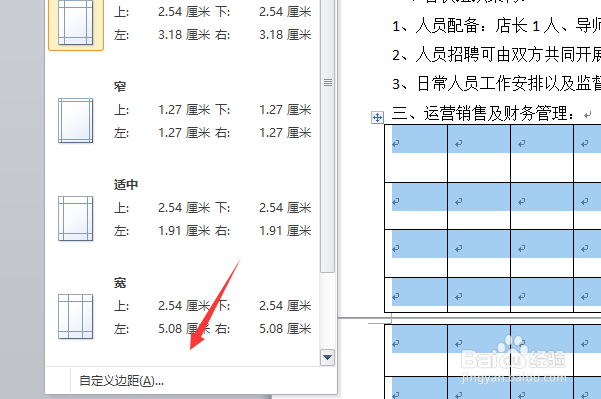Viewport: 601px width, 399px height.
Task: Click Normal preset's 右: 3.18 厘米 value
Action: click(285, 35)
